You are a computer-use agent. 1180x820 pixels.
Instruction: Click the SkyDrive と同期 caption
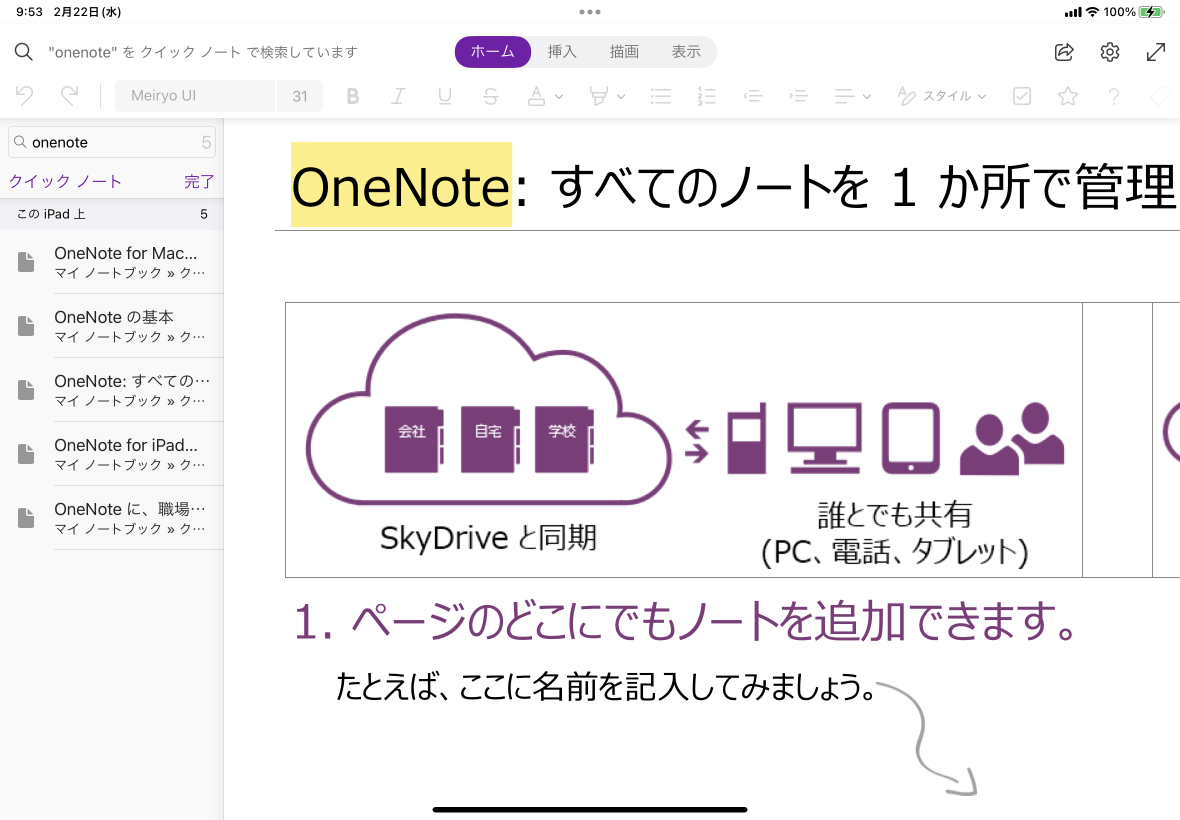[x=488, y=538]
